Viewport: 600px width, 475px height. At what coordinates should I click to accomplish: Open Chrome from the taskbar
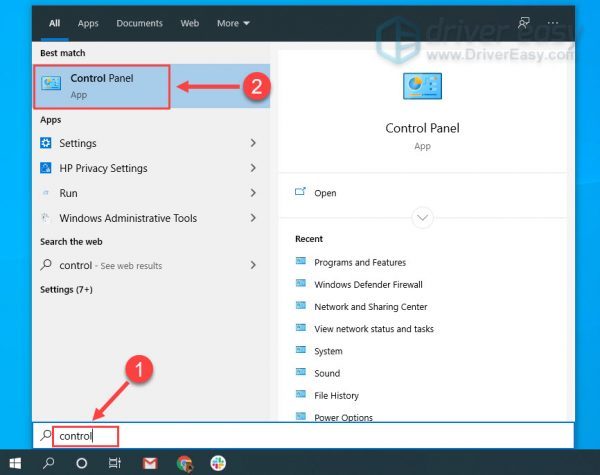[x=184, y=463]
